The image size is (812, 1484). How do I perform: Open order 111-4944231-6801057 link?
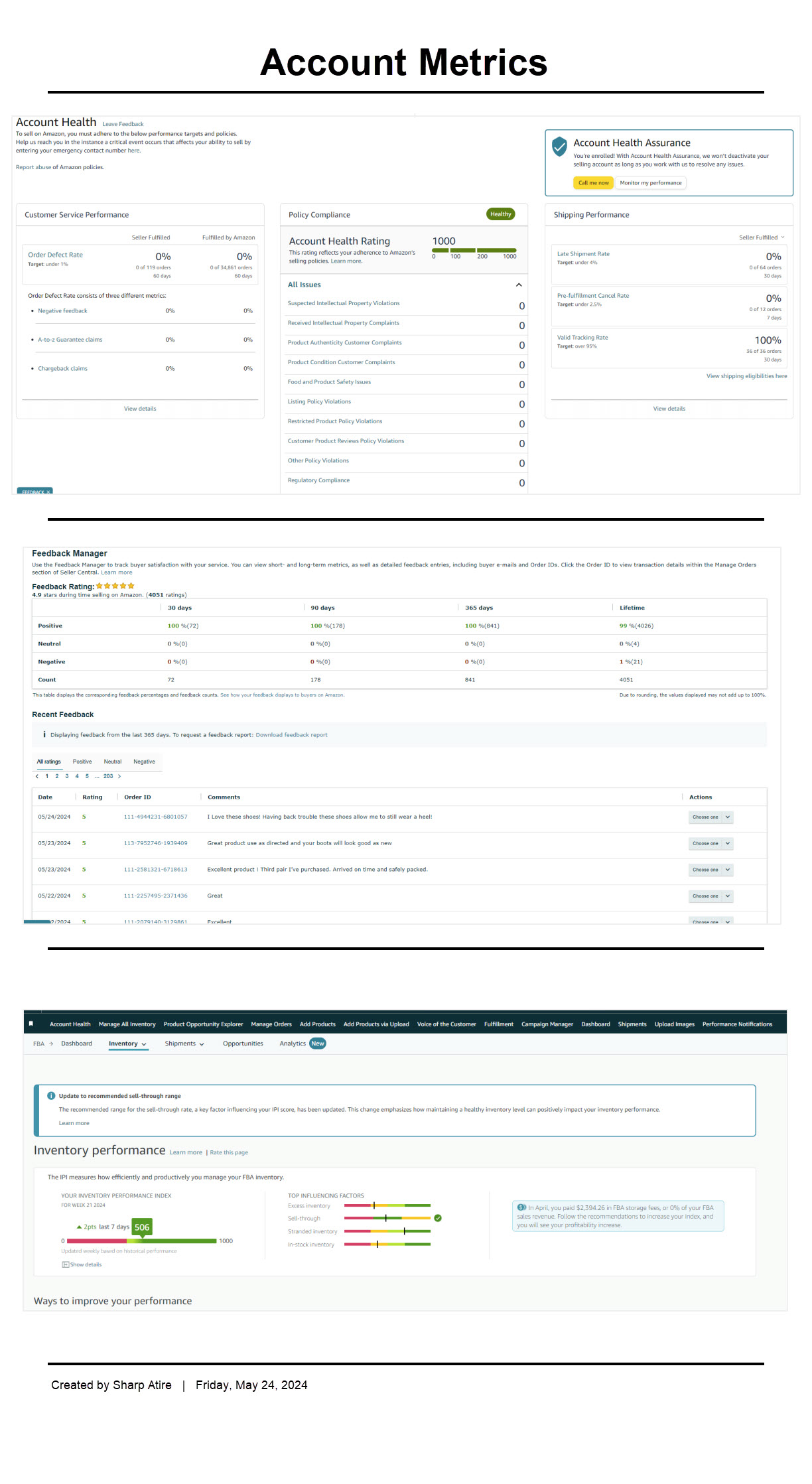pos(155,817)
